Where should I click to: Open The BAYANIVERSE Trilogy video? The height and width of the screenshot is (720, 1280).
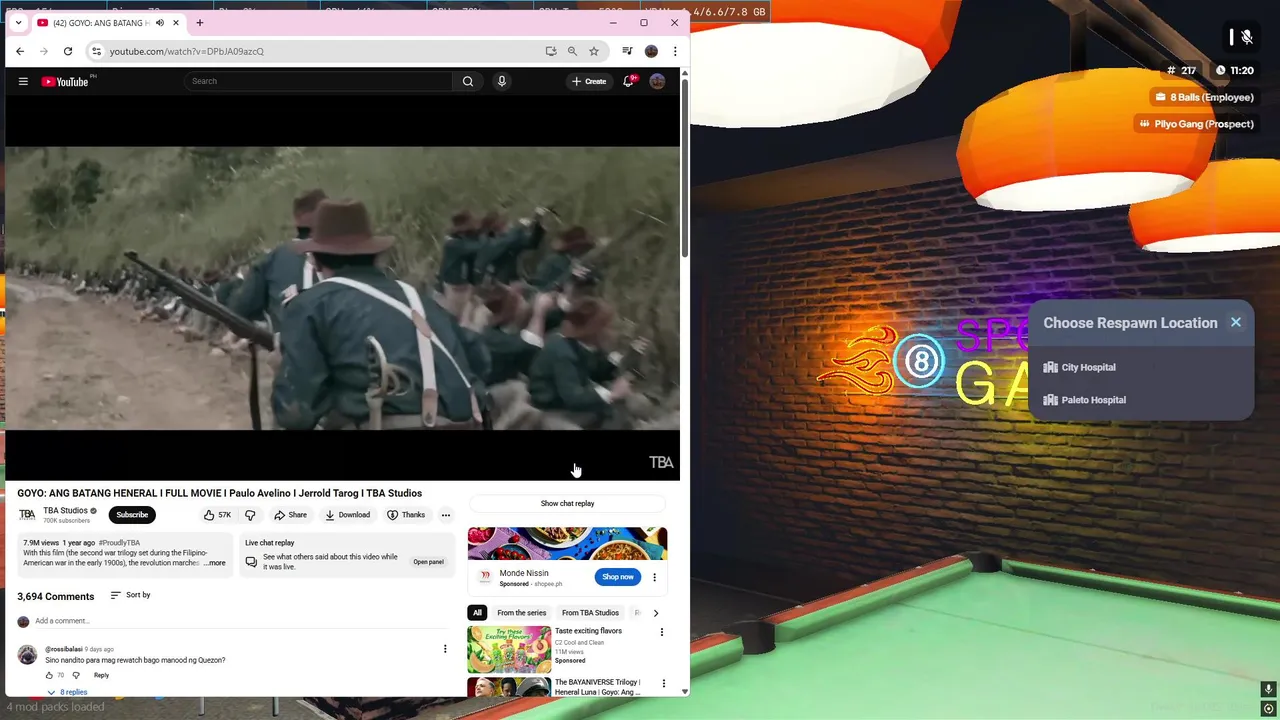(x=597, y=687)
